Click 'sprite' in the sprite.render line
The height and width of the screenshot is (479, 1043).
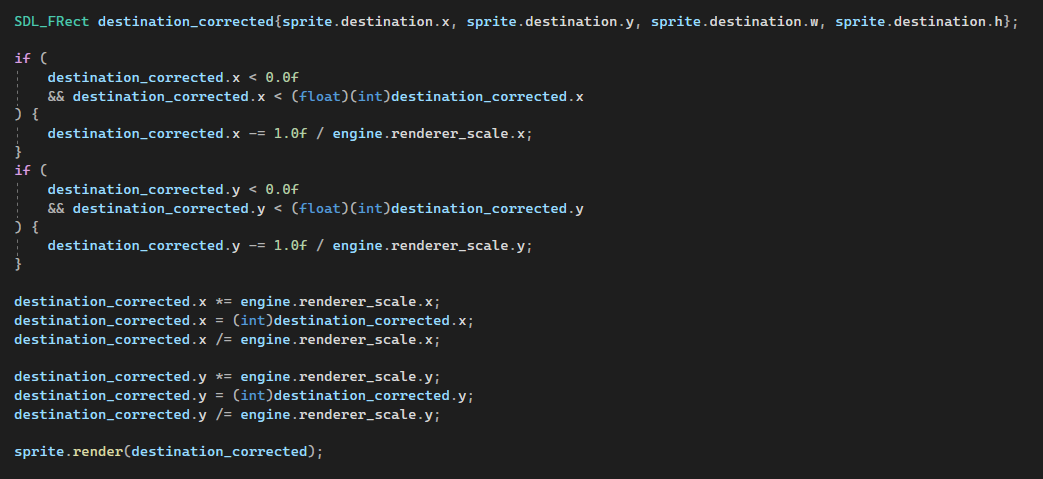click(x=39, y=452)
